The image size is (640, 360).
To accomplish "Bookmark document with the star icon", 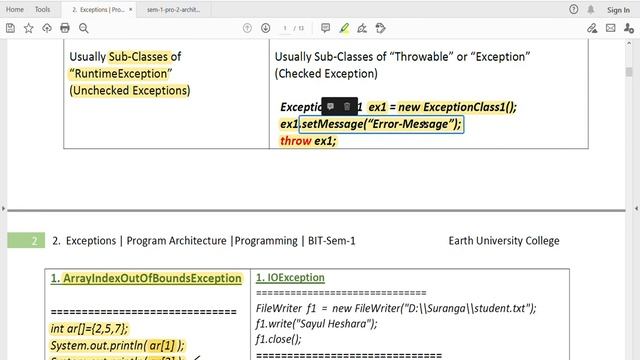I will tap(29, 28).
